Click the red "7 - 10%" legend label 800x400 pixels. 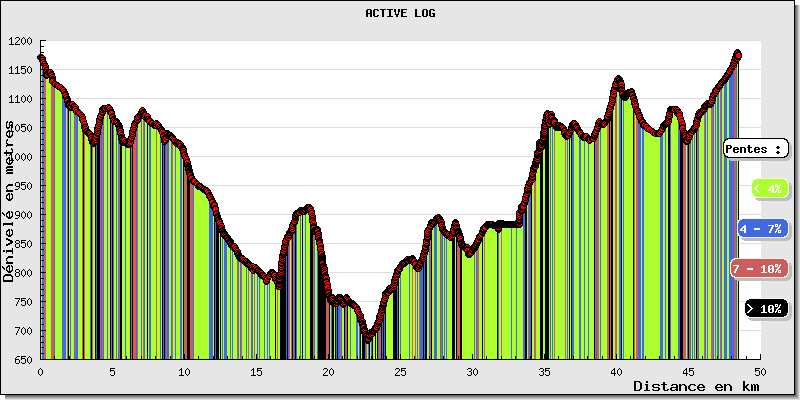coord(757,269)
